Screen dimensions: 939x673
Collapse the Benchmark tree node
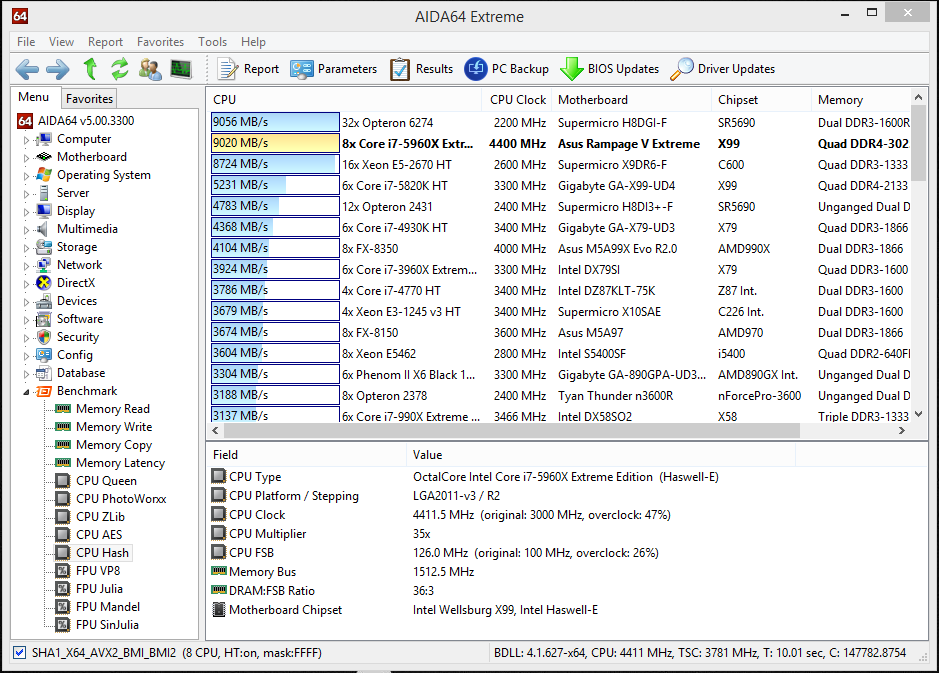click(26, 392)
